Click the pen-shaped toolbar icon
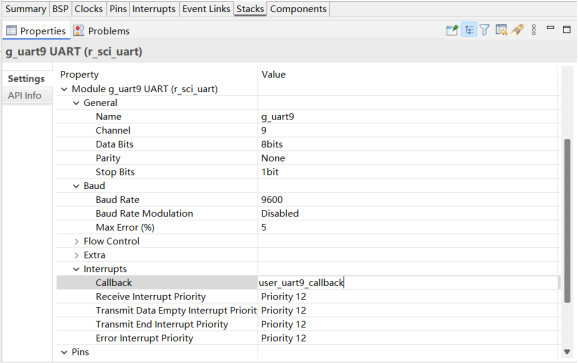The height and width of the screenshot is (363, 578). click(x=518, y=30)
